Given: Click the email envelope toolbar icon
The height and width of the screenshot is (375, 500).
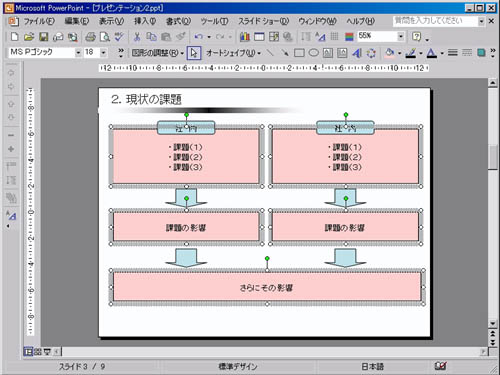Looking at the screenshot, I should click(58, 37).
